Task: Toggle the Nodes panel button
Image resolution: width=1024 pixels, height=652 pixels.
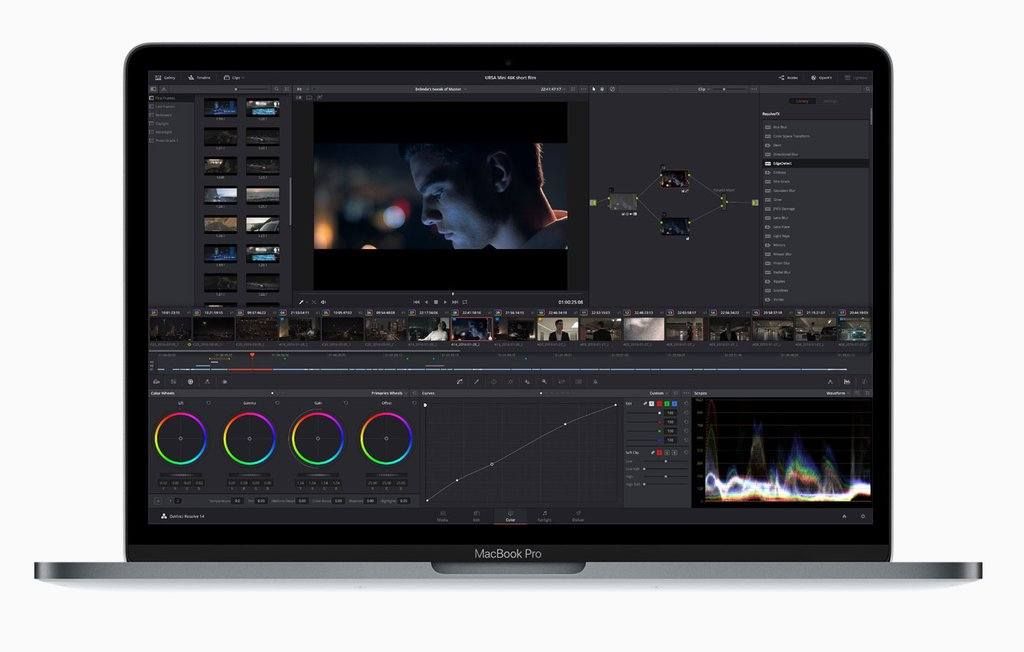Action: coord(788,78)
